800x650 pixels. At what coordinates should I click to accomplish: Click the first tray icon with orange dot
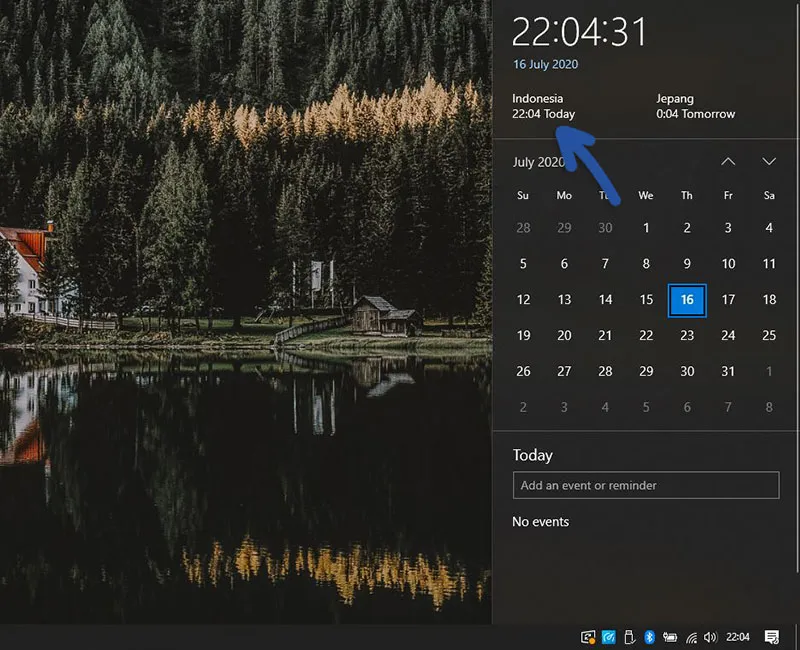588,637
